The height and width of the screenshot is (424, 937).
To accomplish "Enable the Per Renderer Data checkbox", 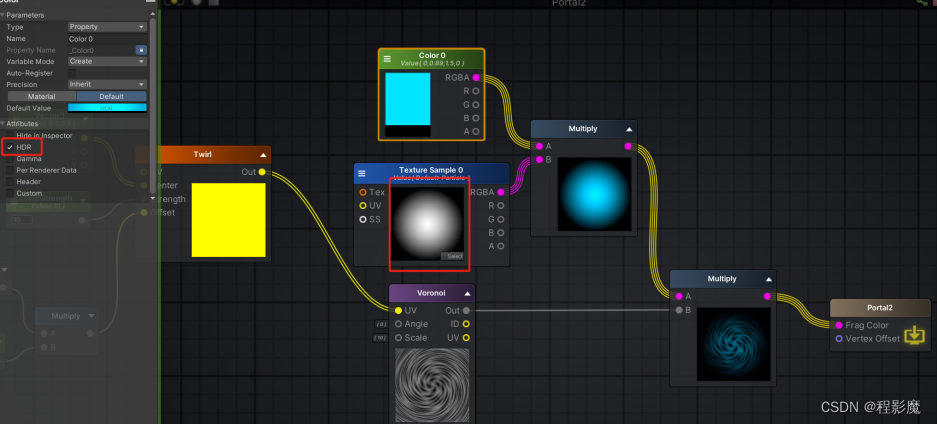I will tap(10, 170).
